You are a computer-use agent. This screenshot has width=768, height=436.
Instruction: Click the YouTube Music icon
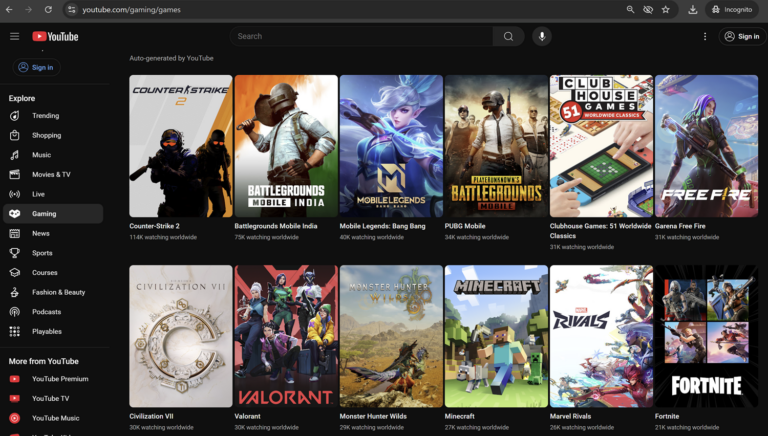15,418
